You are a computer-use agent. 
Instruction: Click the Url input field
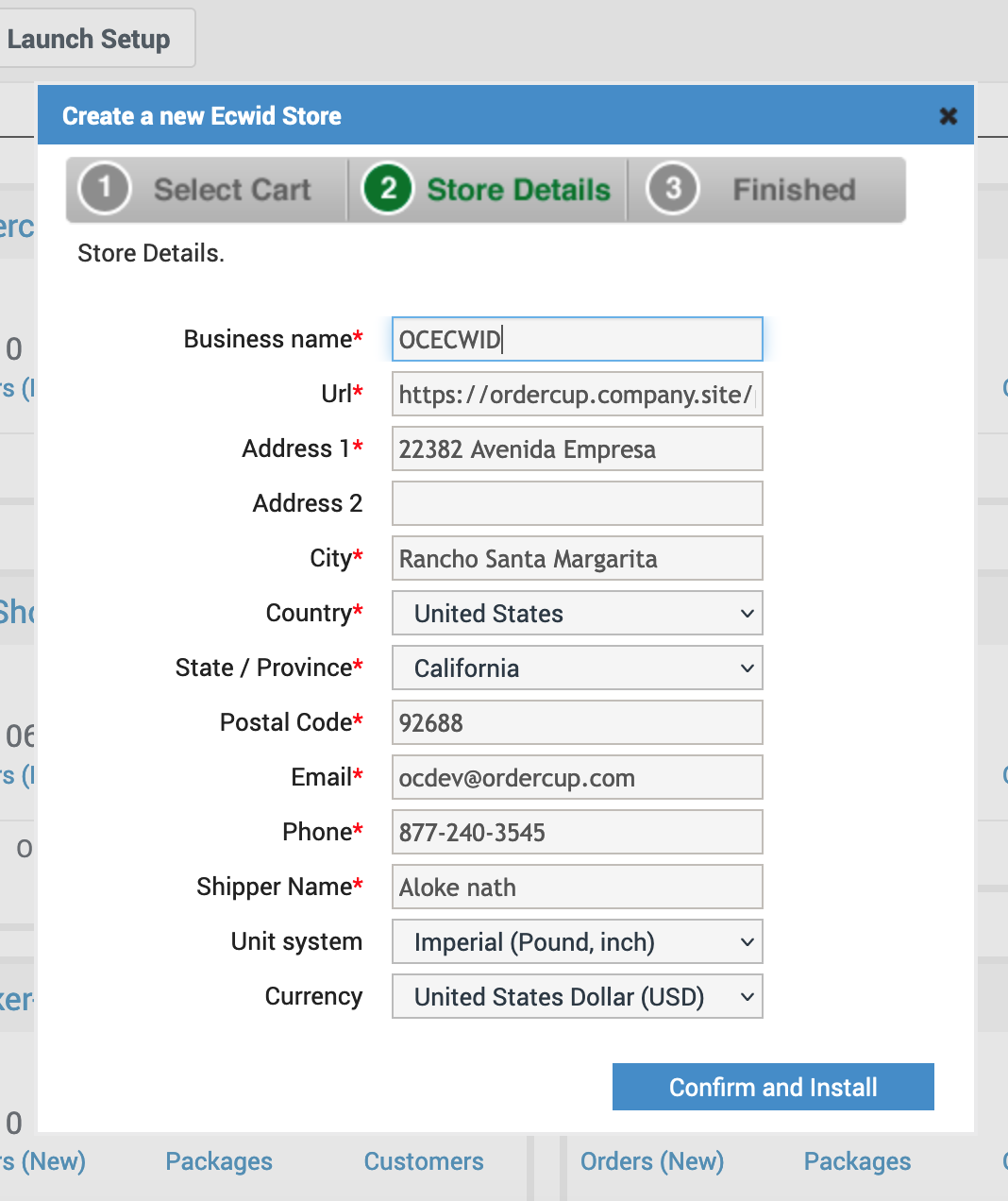(x=578, y=395)
